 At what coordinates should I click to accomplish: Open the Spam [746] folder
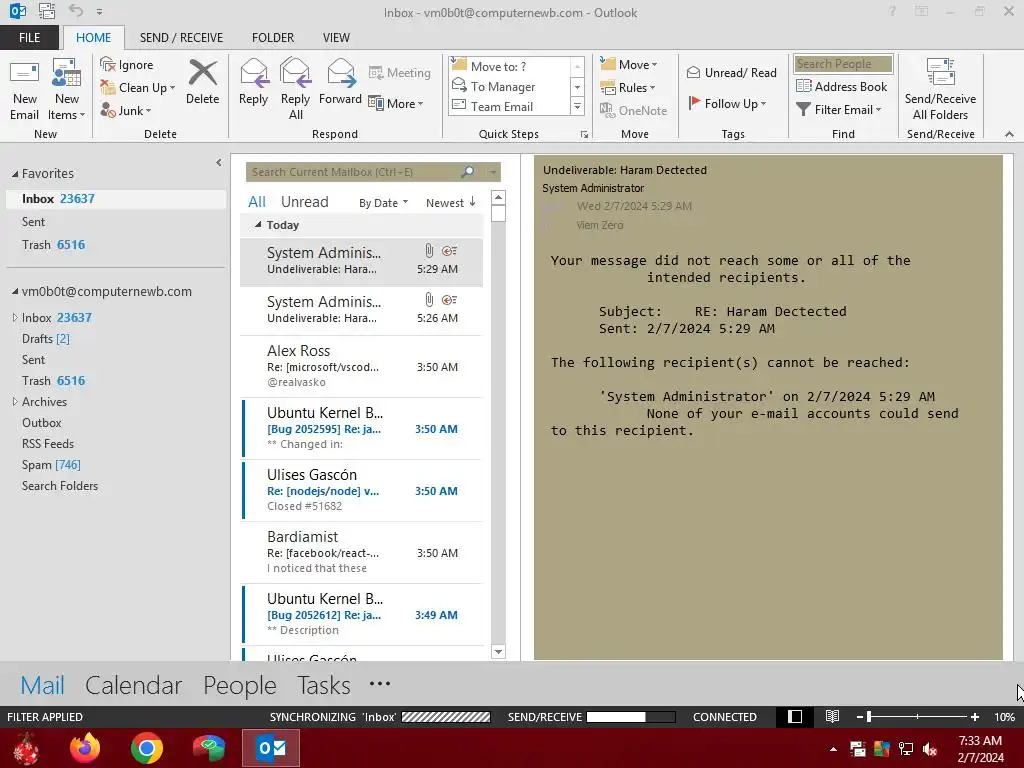[51, 464]
